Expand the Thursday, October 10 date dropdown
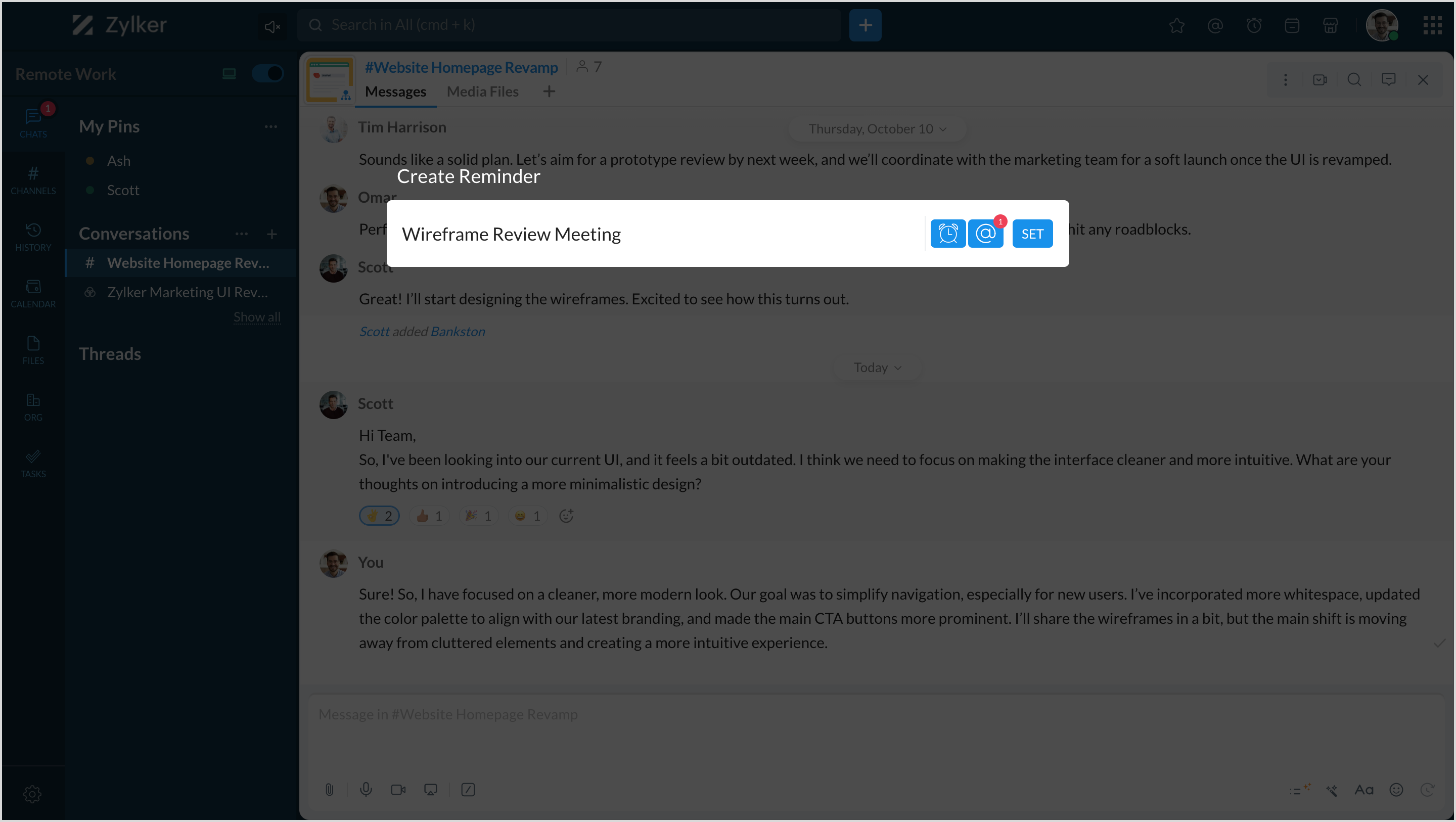 (x=877, y=129)
